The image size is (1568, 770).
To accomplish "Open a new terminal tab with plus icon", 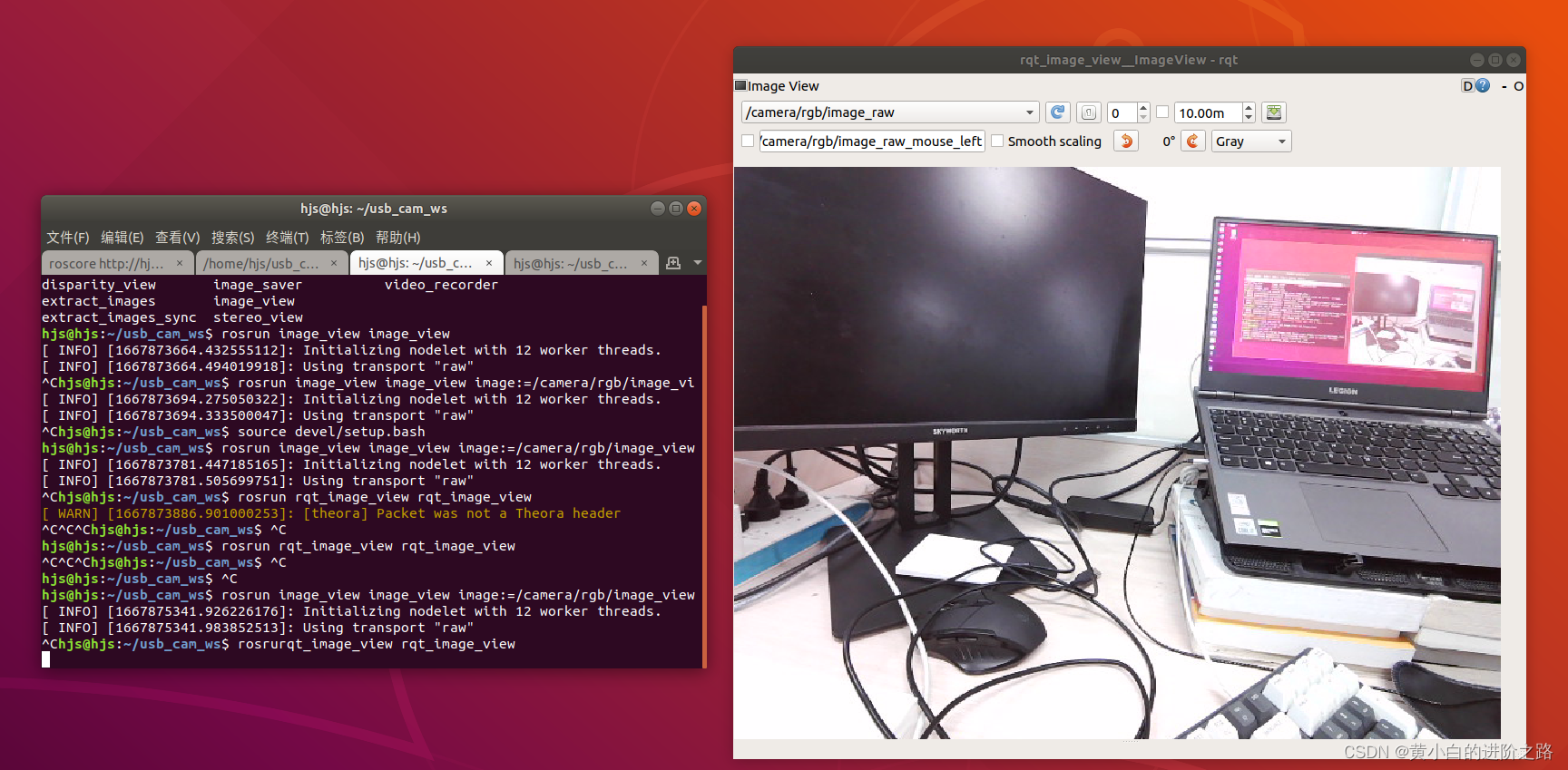I will pos(673,263).
